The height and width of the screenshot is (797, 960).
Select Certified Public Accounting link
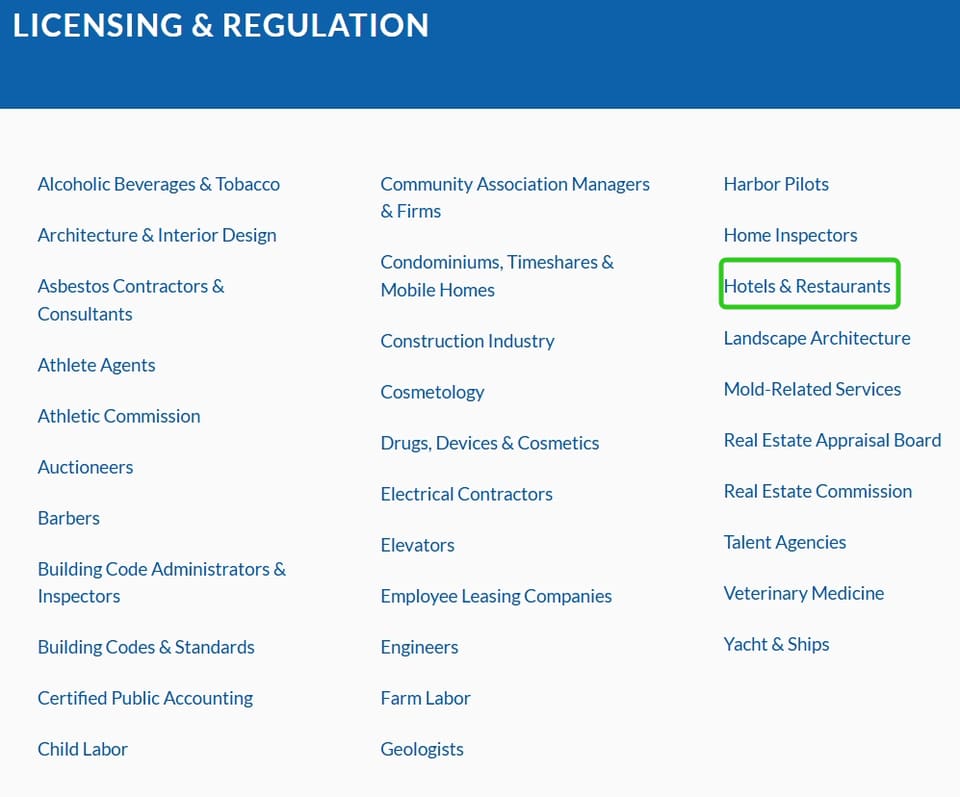145,698
